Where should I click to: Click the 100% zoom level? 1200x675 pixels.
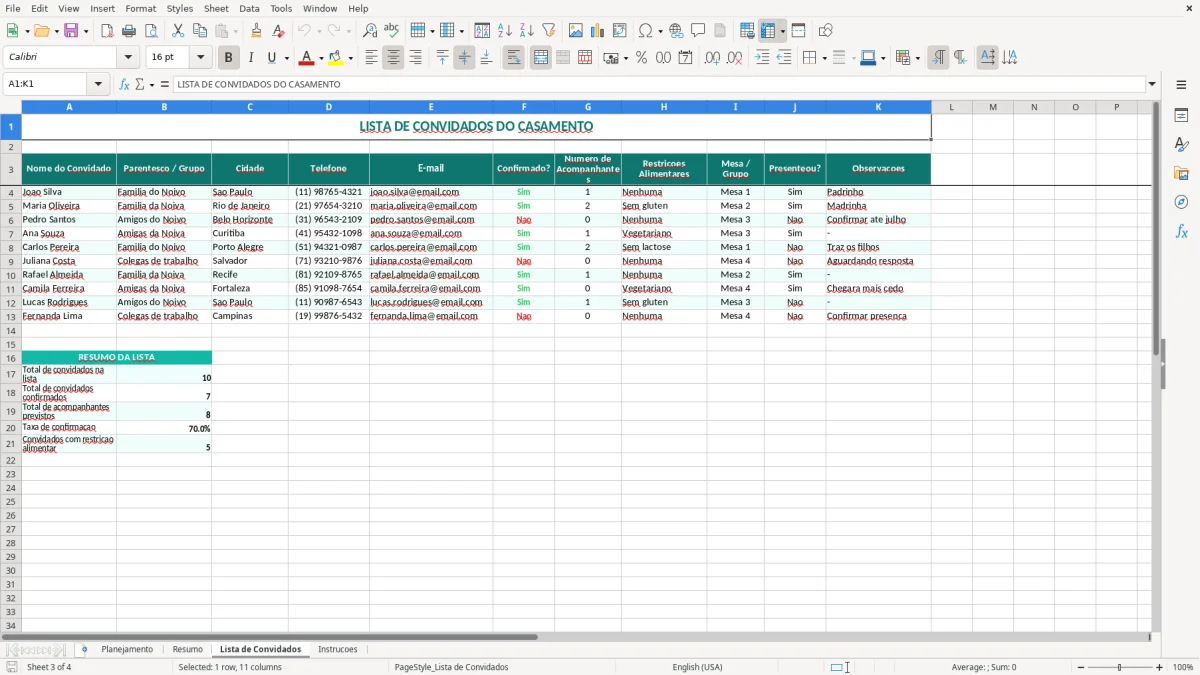pos(1182,667)
